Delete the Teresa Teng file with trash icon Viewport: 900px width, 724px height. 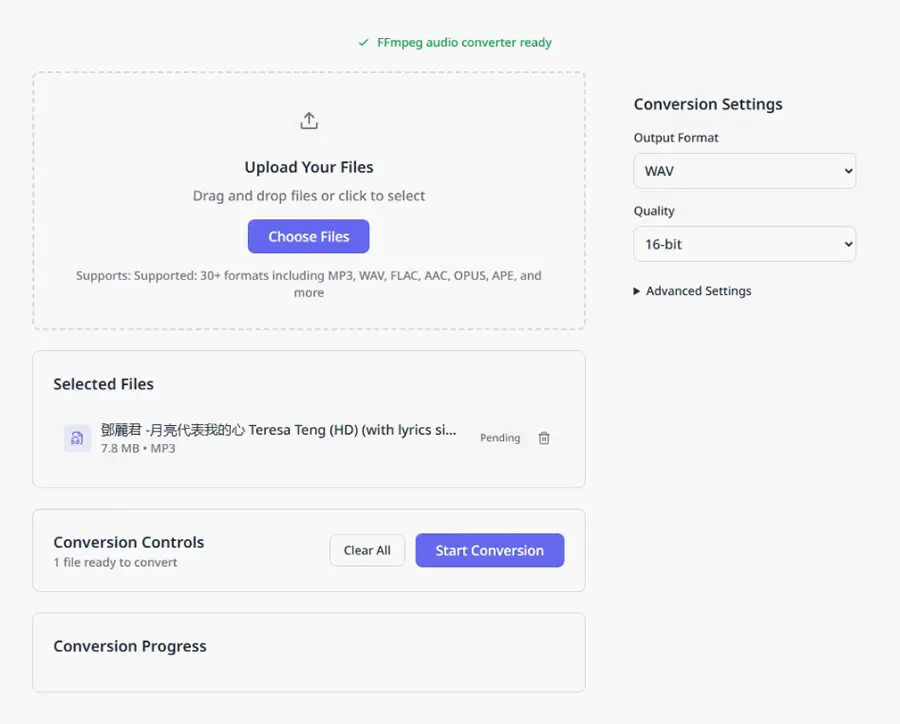(x=544, y=438)
